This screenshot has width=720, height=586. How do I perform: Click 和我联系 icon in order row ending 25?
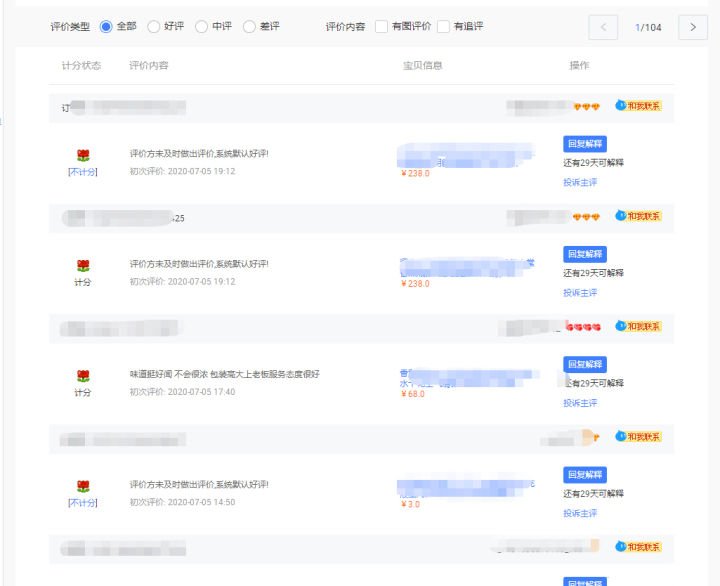click(x=638, y=216)
